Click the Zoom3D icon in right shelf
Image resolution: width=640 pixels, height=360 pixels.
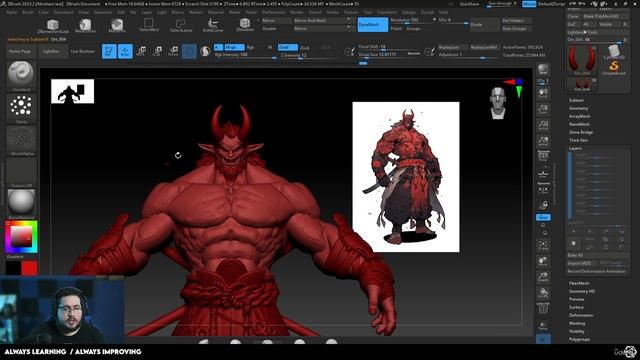click(543, 277)
